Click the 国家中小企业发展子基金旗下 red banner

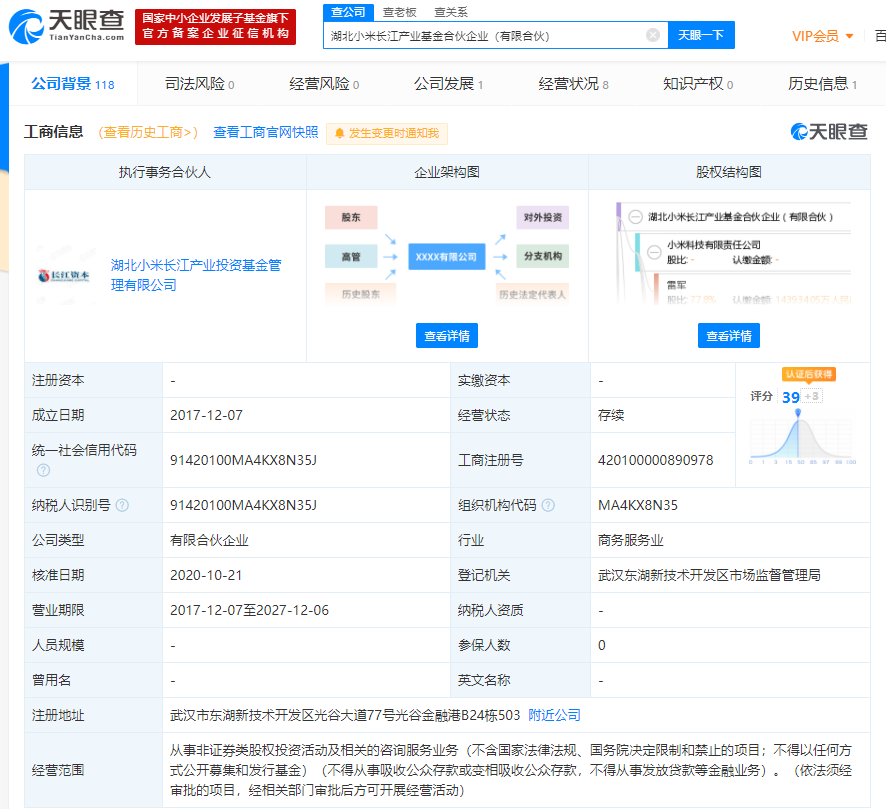(x=215, y=26)
